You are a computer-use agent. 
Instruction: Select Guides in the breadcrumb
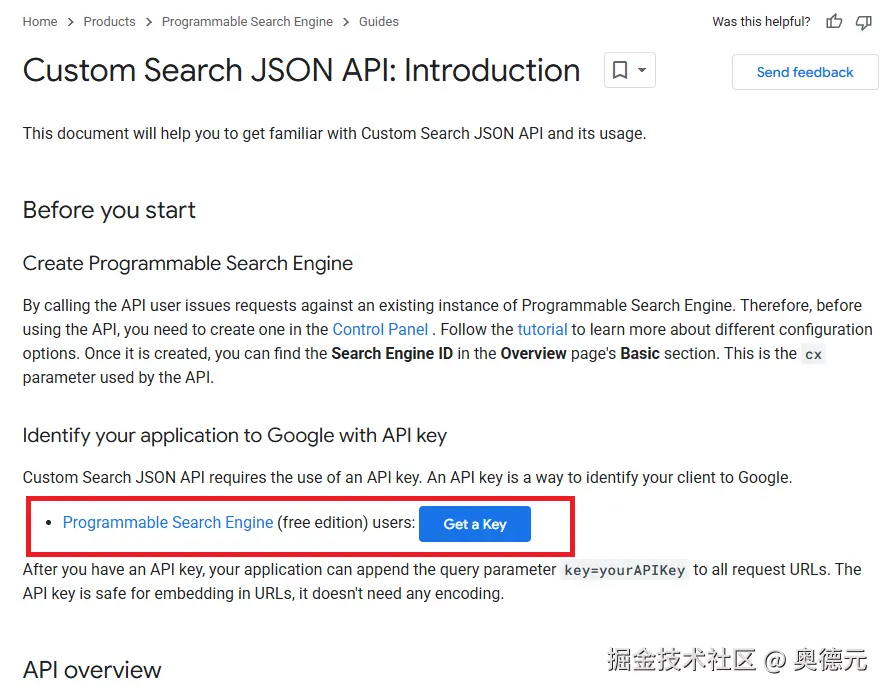[x=379, y=22]
